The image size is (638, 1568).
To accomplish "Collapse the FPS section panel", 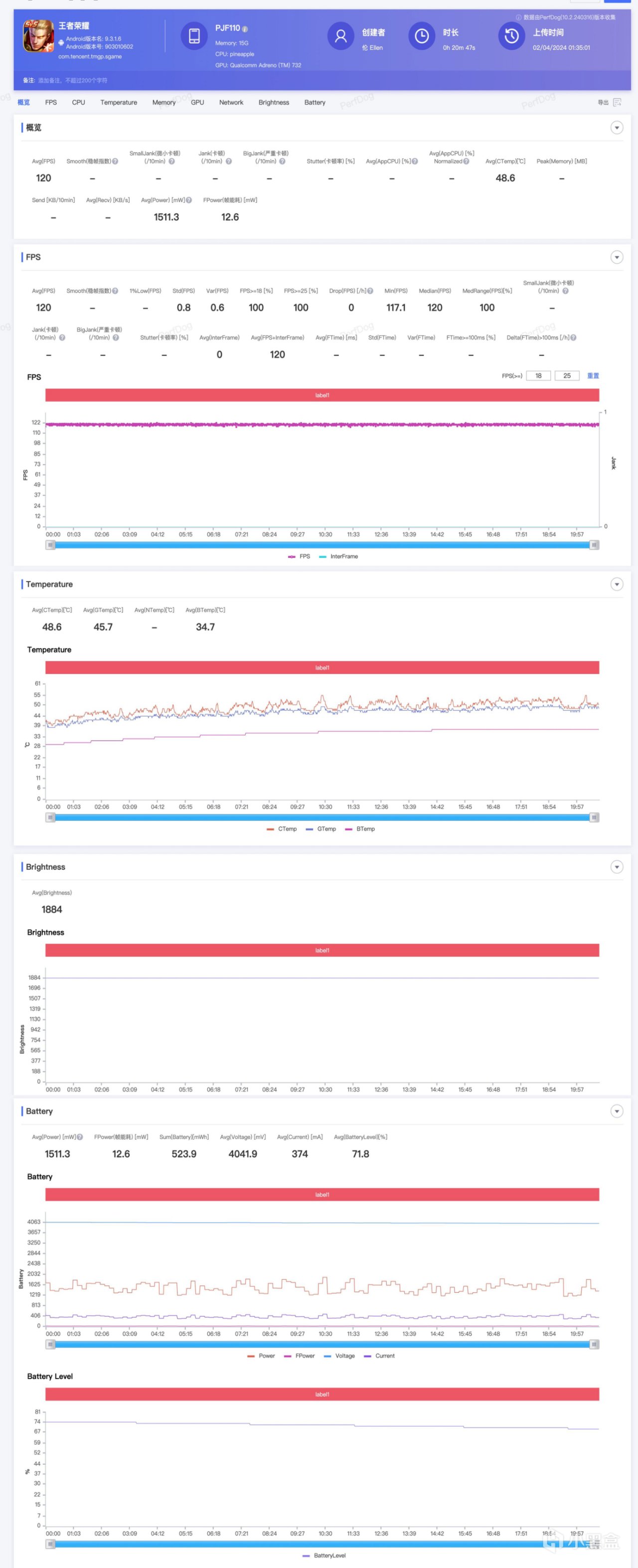I will (617, 258).
